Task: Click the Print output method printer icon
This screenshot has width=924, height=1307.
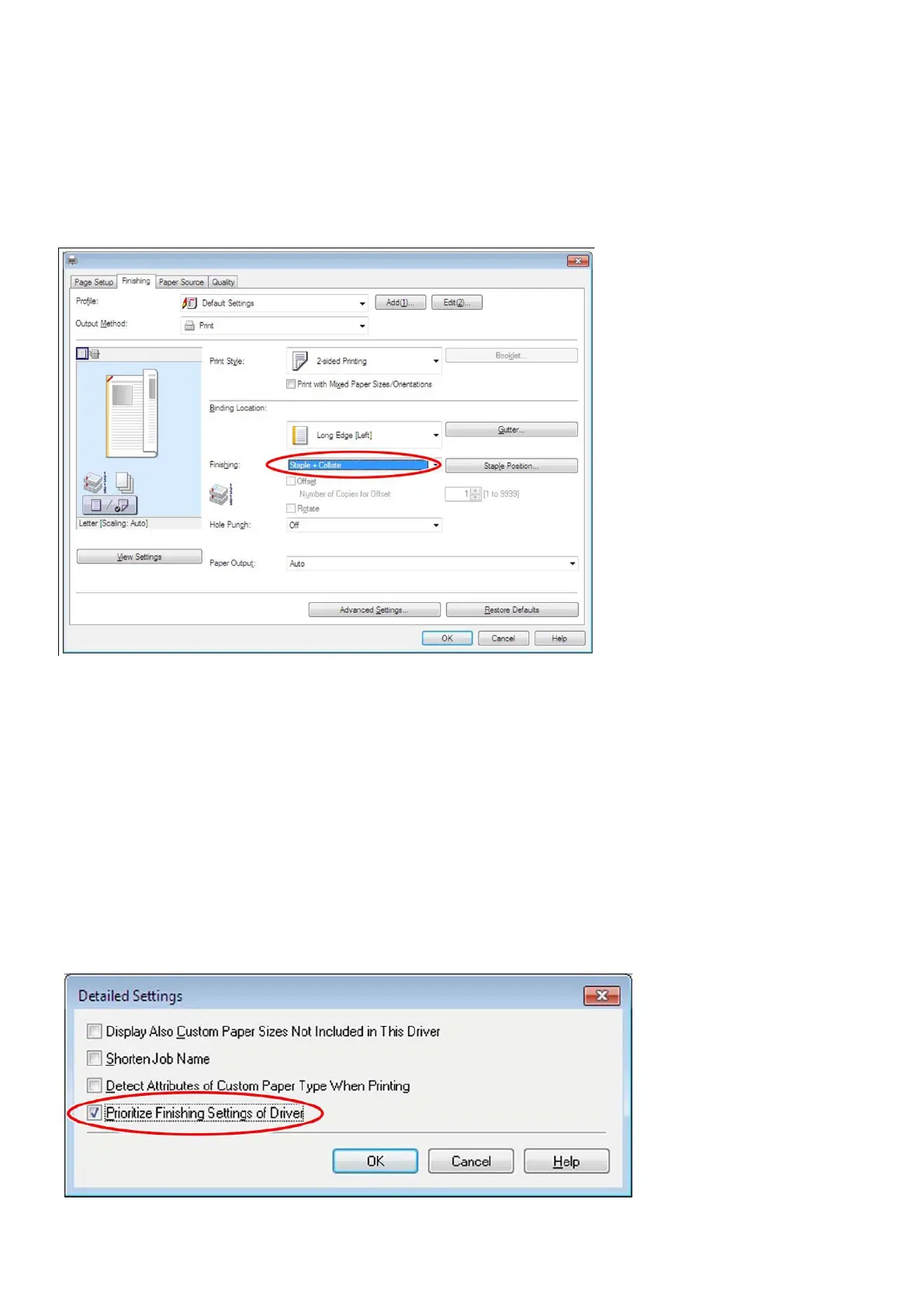Action: coord(189,325)
